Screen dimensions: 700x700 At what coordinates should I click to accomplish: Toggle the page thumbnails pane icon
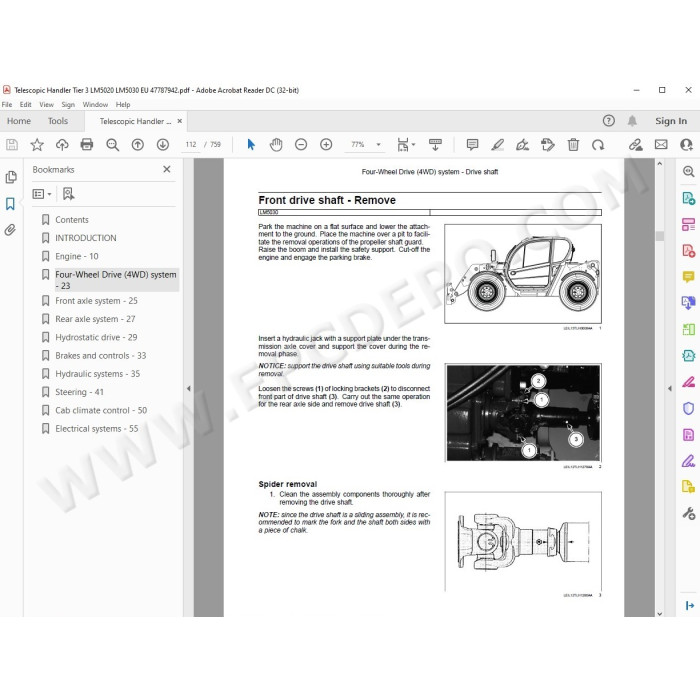[11, 177]
